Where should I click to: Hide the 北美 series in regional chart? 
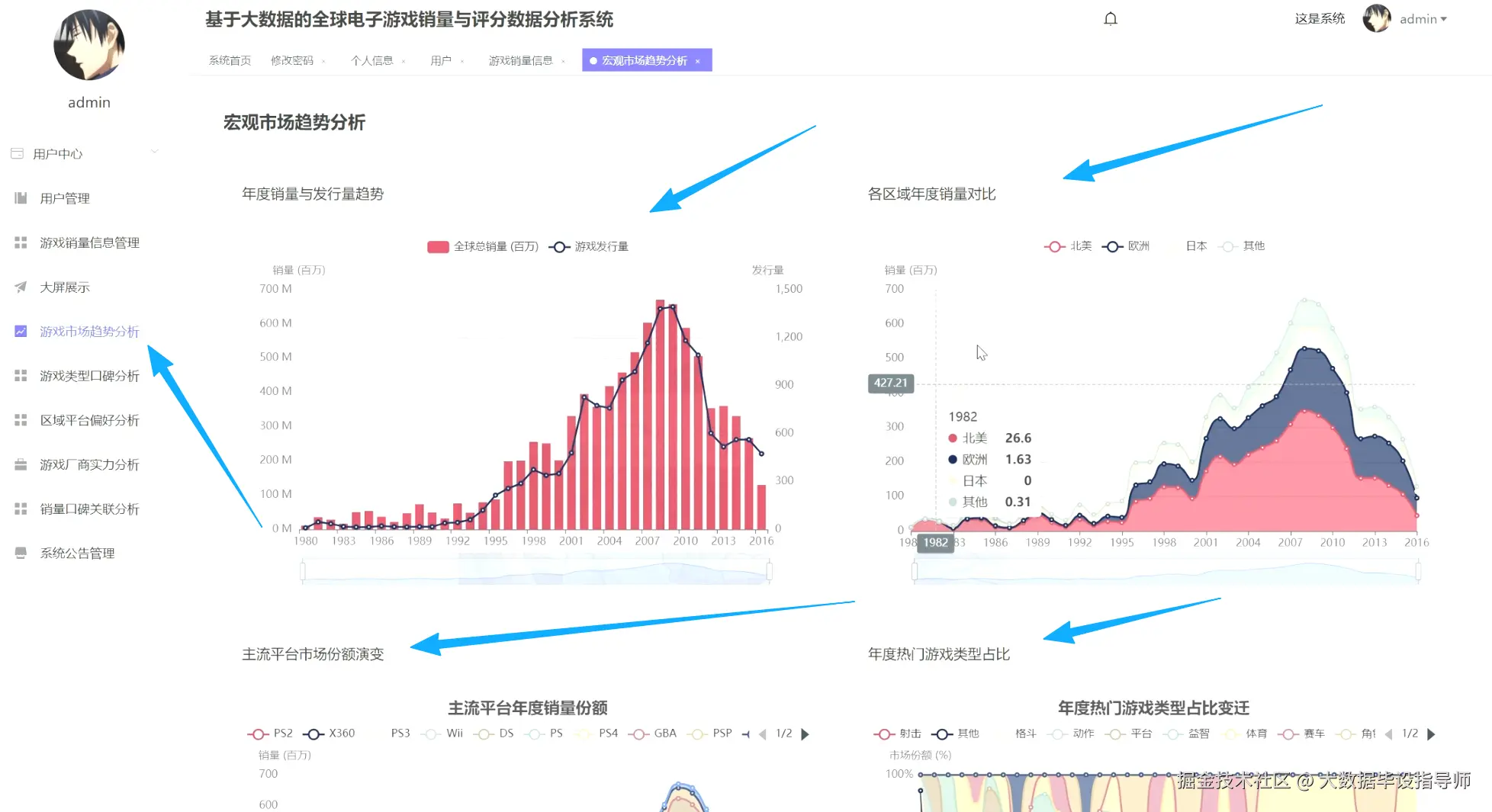click(x=1068, y=246)
